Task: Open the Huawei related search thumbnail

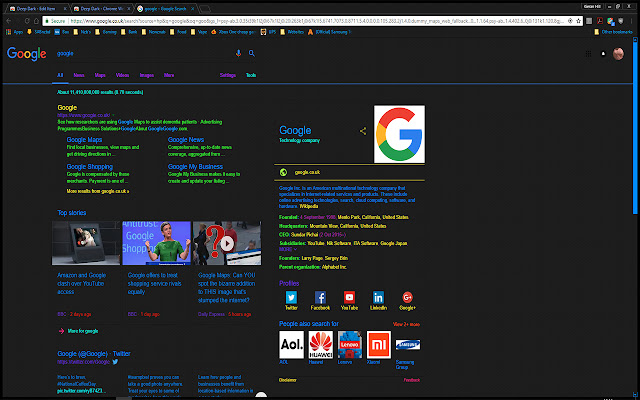Action: click(x=320, y=346)
